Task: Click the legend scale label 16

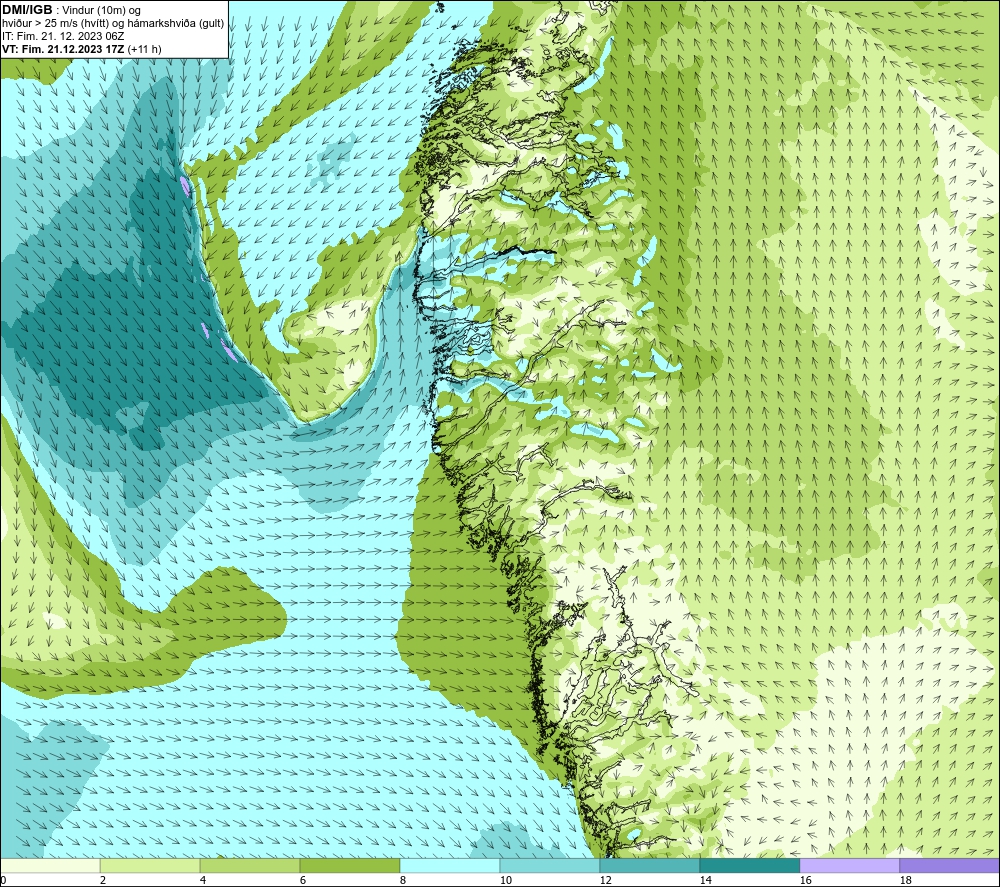Action: tap(805, 881)
